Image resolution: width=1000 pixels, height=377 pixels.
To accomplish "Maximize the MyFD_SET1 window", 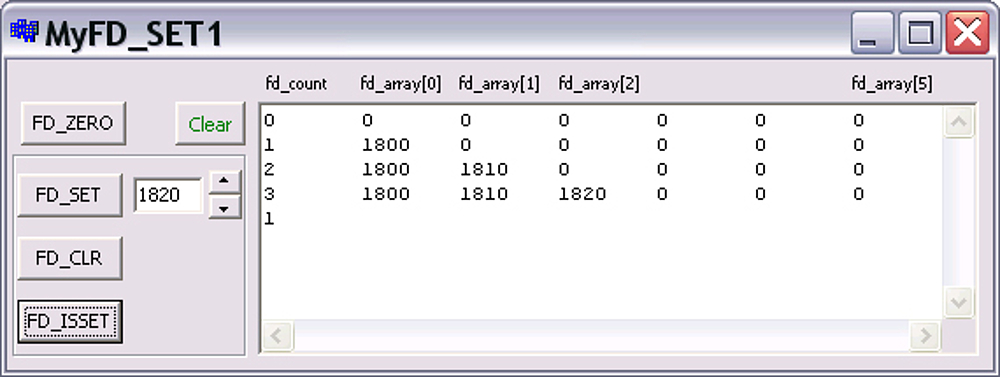I will coord(920,33).
